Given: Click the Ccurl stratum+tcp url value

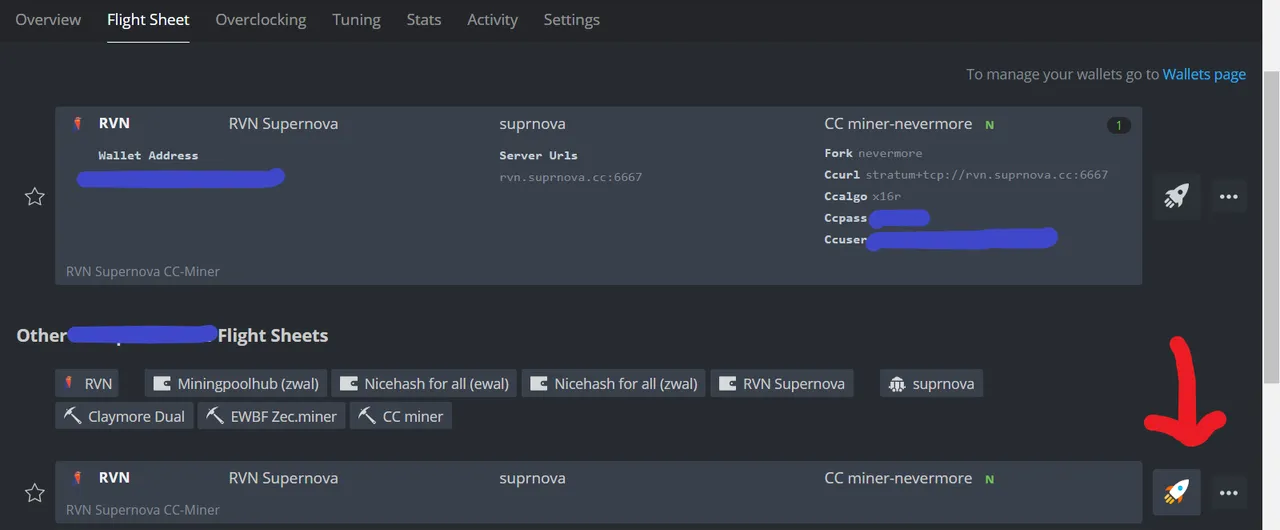Looking at the screenshot, I should coord(987,174).
